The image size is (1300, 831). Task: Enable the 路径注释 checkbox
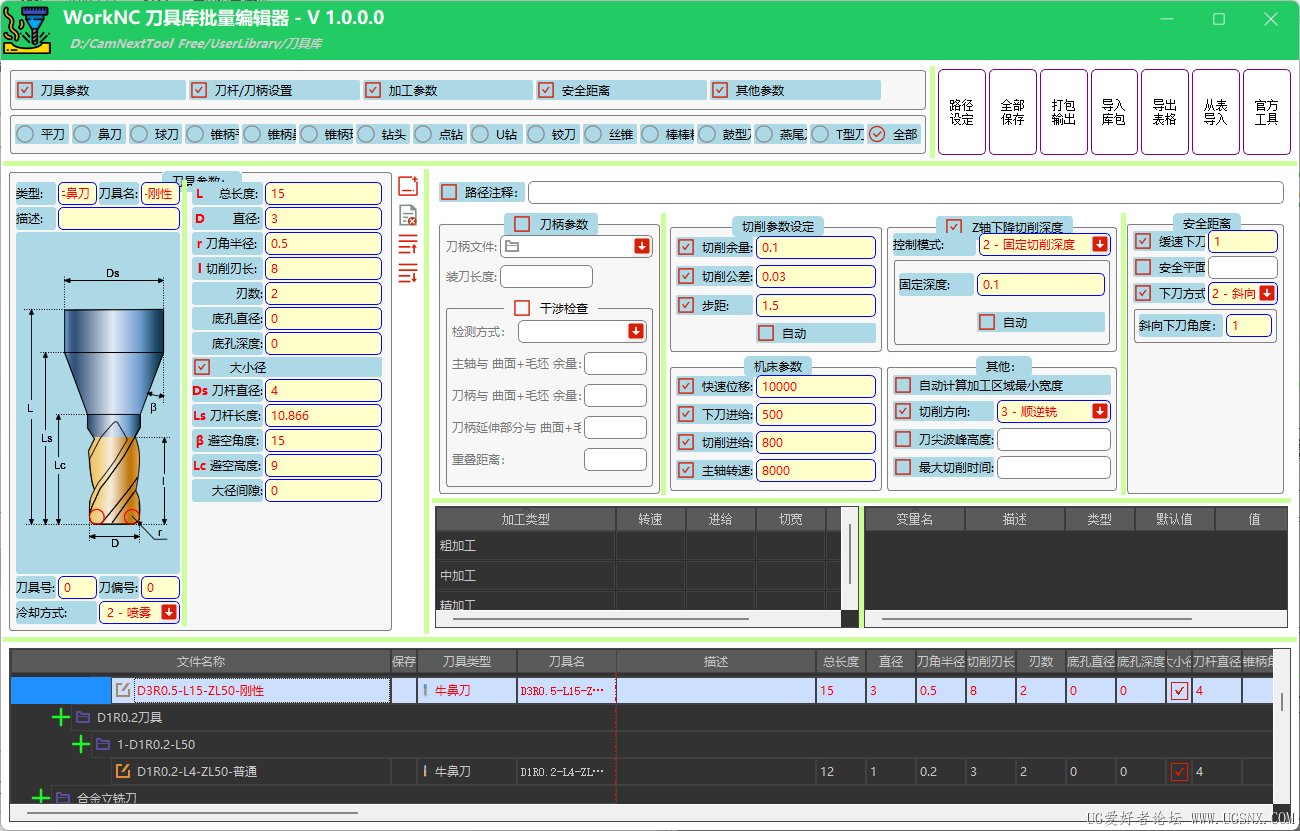449,192
